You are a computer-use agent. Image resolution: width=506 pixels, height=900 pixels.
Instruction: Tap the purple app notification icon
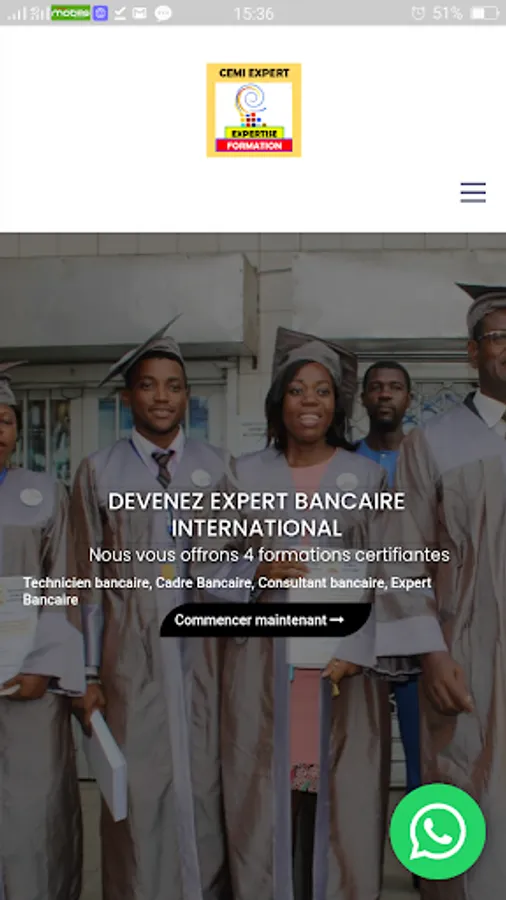pos(100,13)
